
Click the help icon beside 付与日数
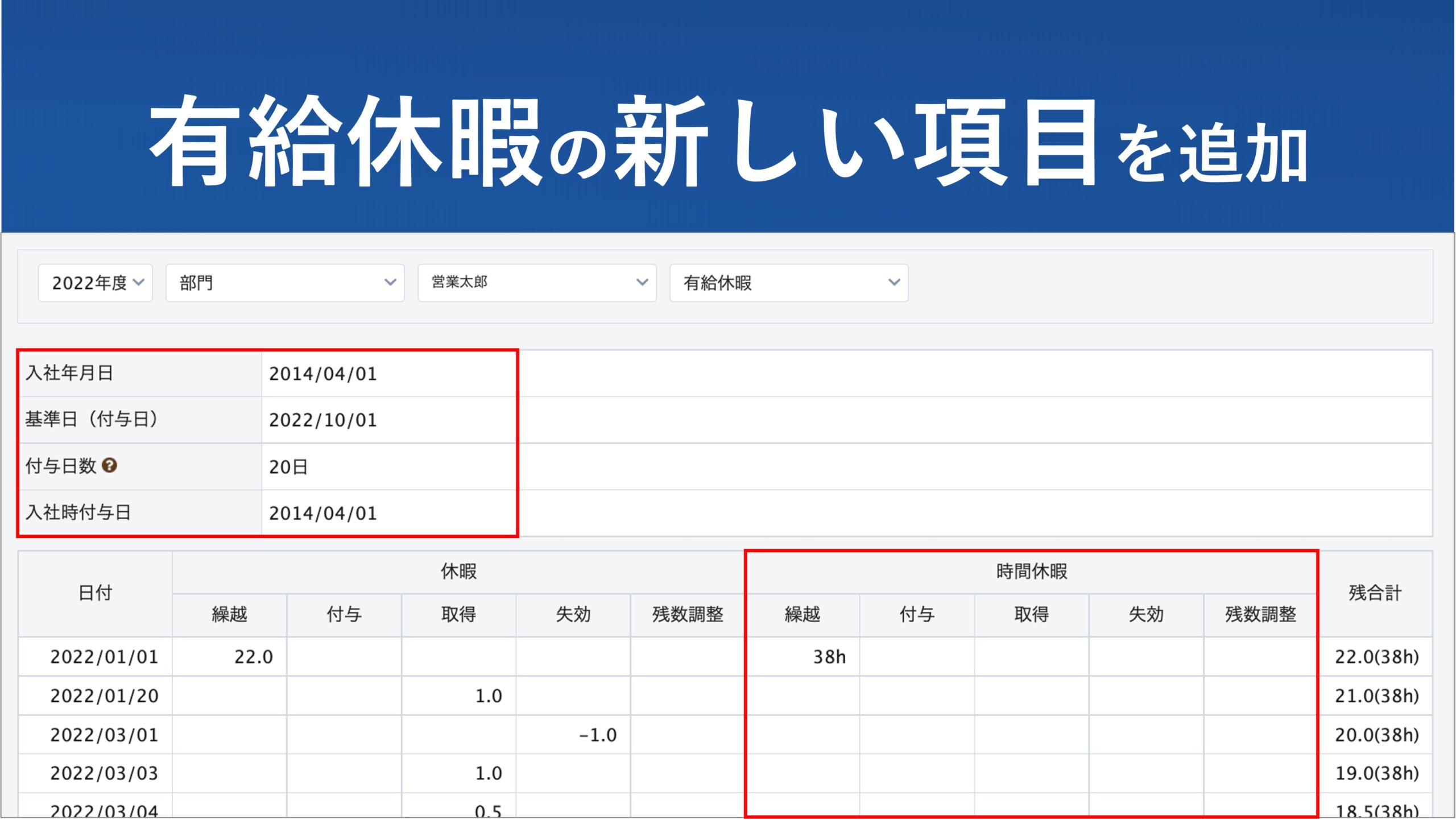[x=109, y=466]
